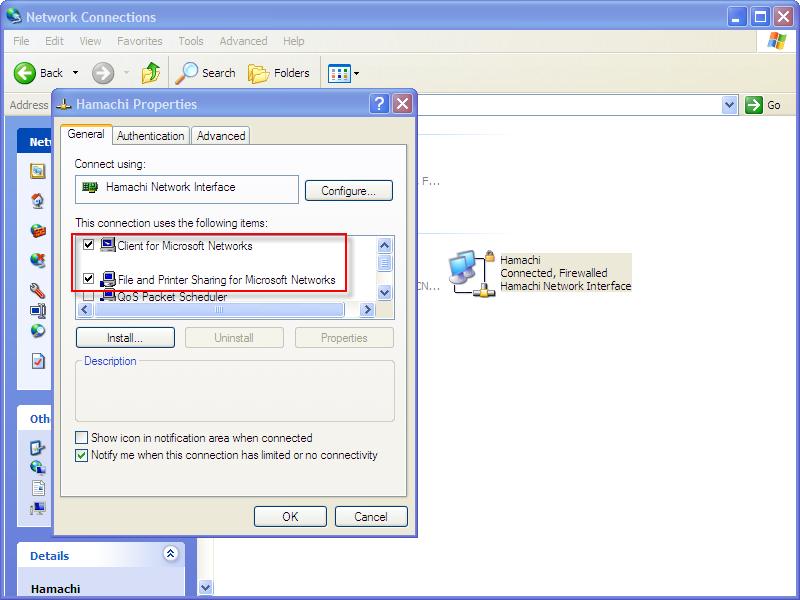Screen dimensions: 800x600
Task: Click the Back arrow toolbar icon
Action: tap(26, 73)
